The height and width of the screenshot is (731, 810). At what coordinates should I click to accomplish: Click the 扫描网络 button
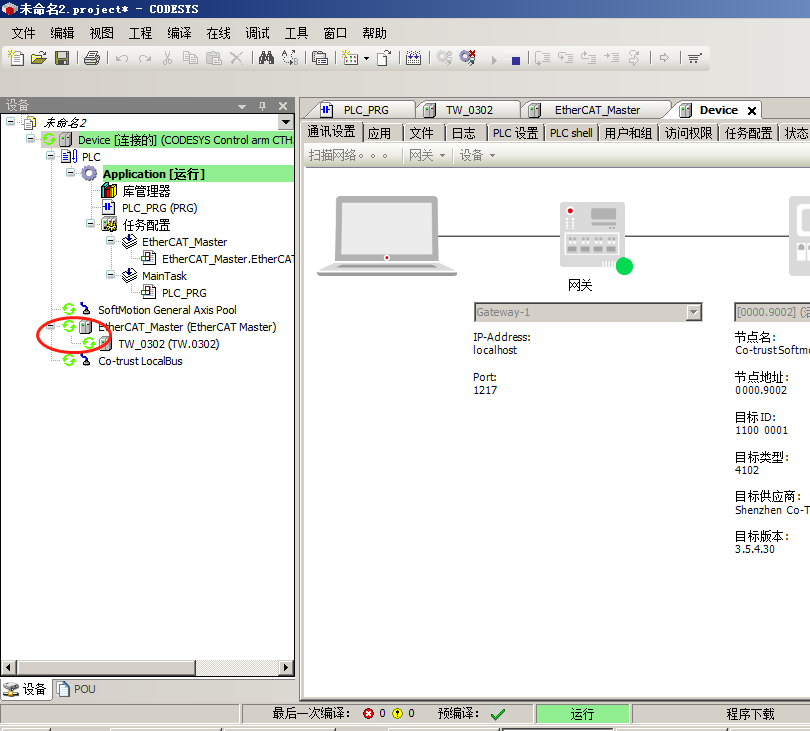[x=348, y=155]
